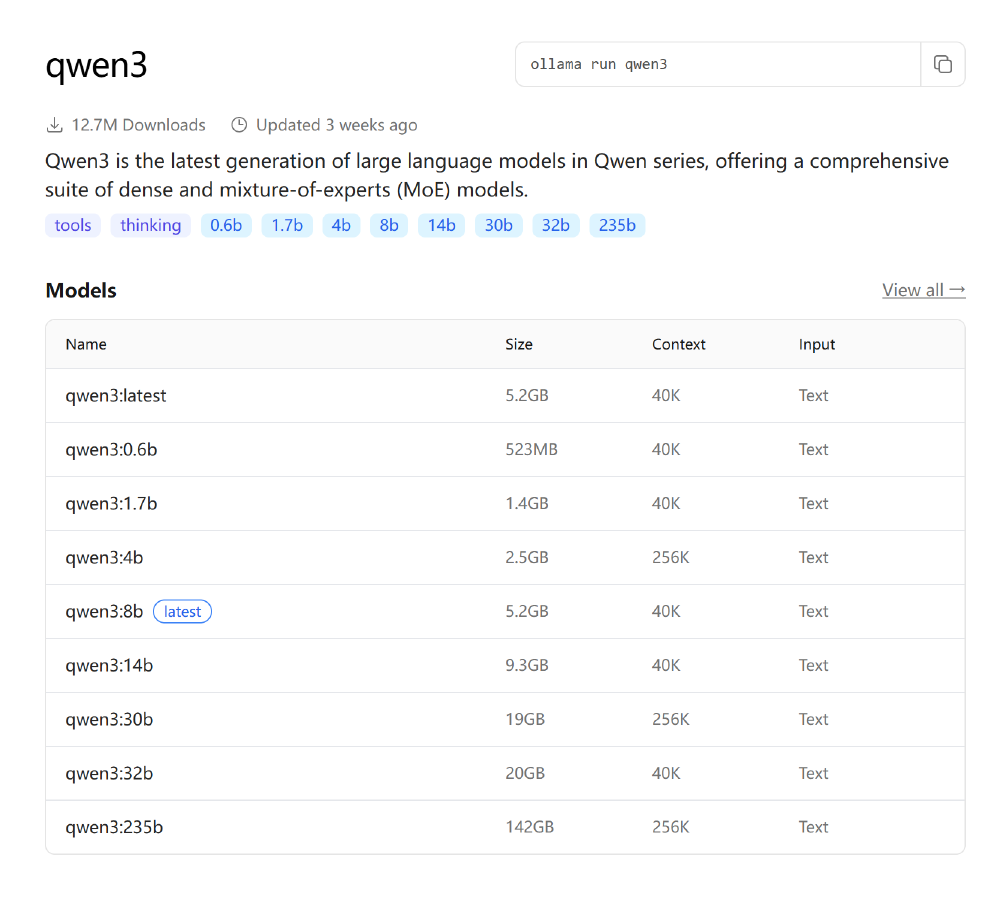Open the qwen3:latest model row

[x=116, y=396]
